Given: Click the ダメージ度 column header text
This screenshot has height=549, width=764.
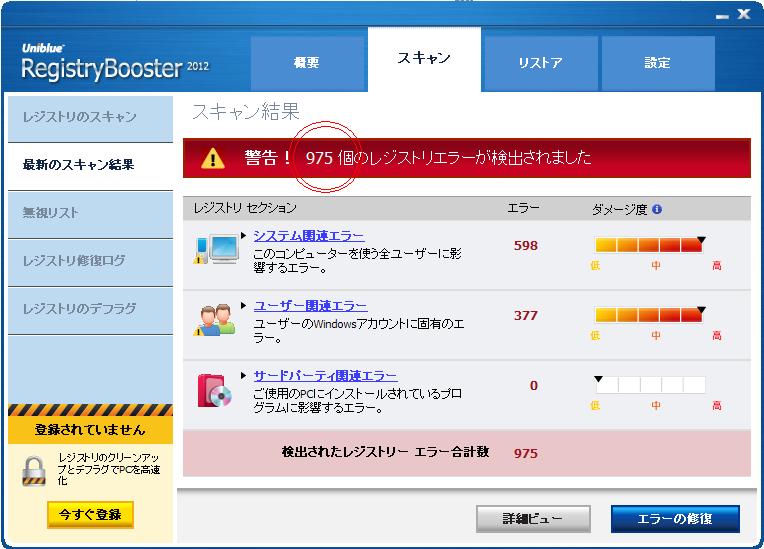Looking at the screenshot, I should 620,209.
